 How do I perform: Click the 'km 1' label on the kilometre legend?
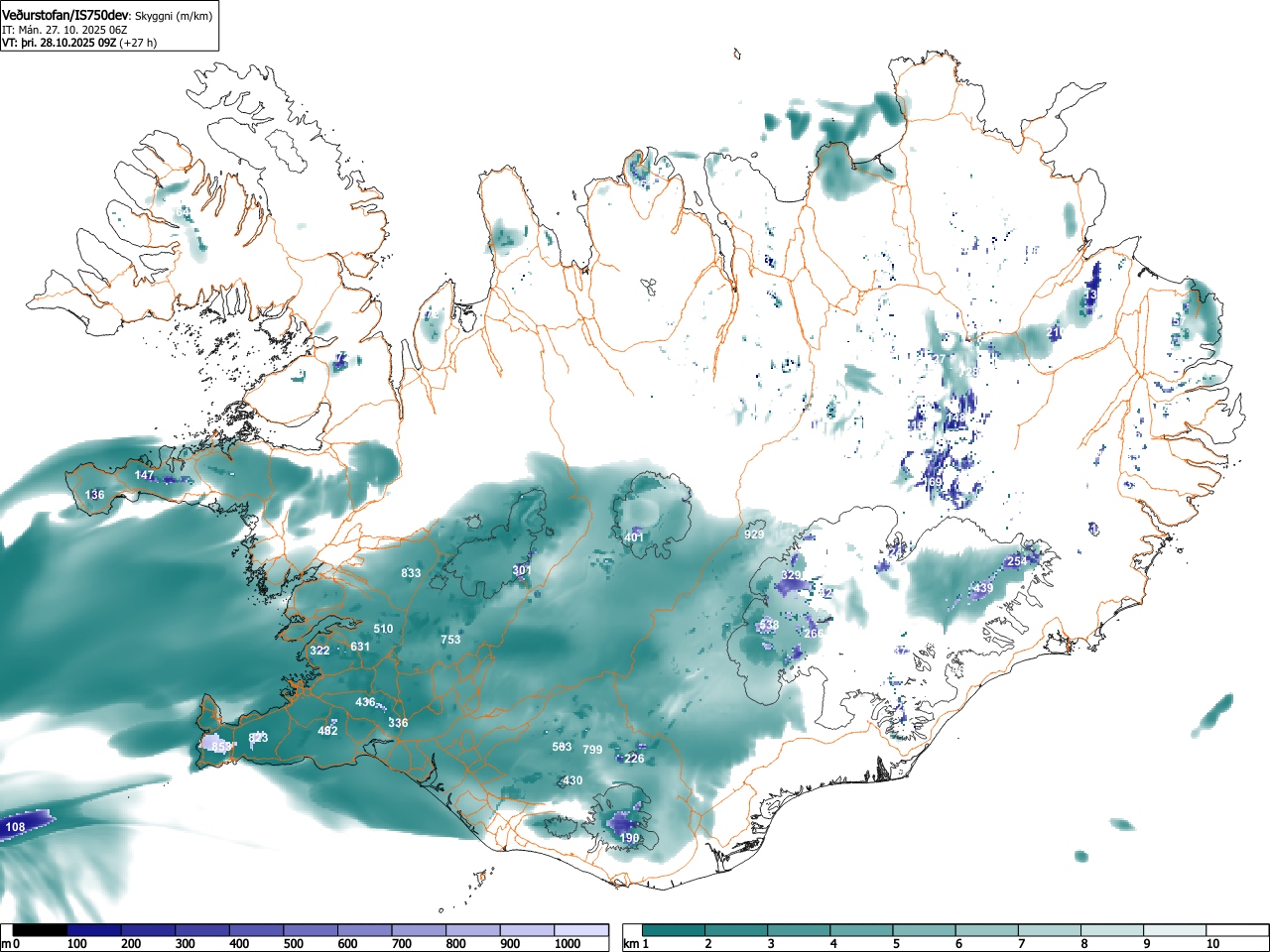tap(635, 944)
